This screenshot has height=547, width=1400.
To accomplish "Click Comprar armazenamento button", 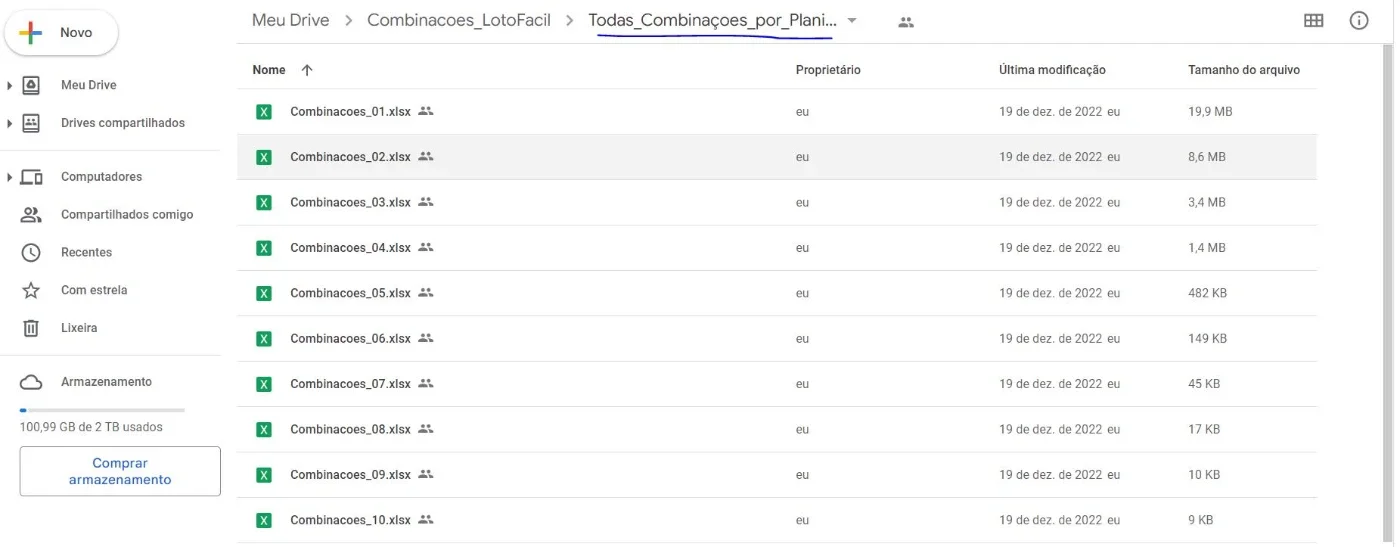I will [120, 471].
